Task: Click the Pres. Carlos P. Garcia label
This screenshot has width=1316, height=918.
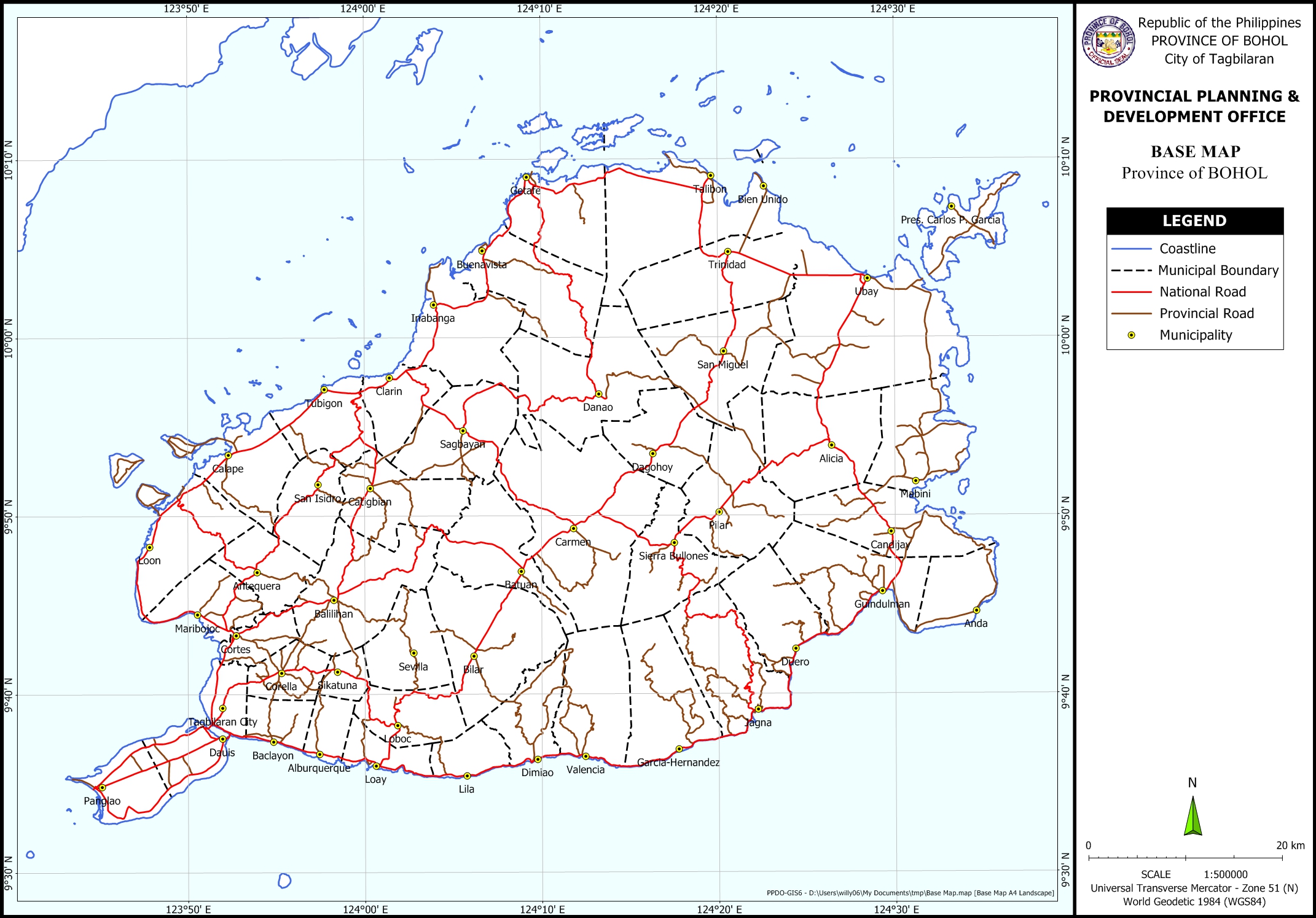Action: click(950, 220)
